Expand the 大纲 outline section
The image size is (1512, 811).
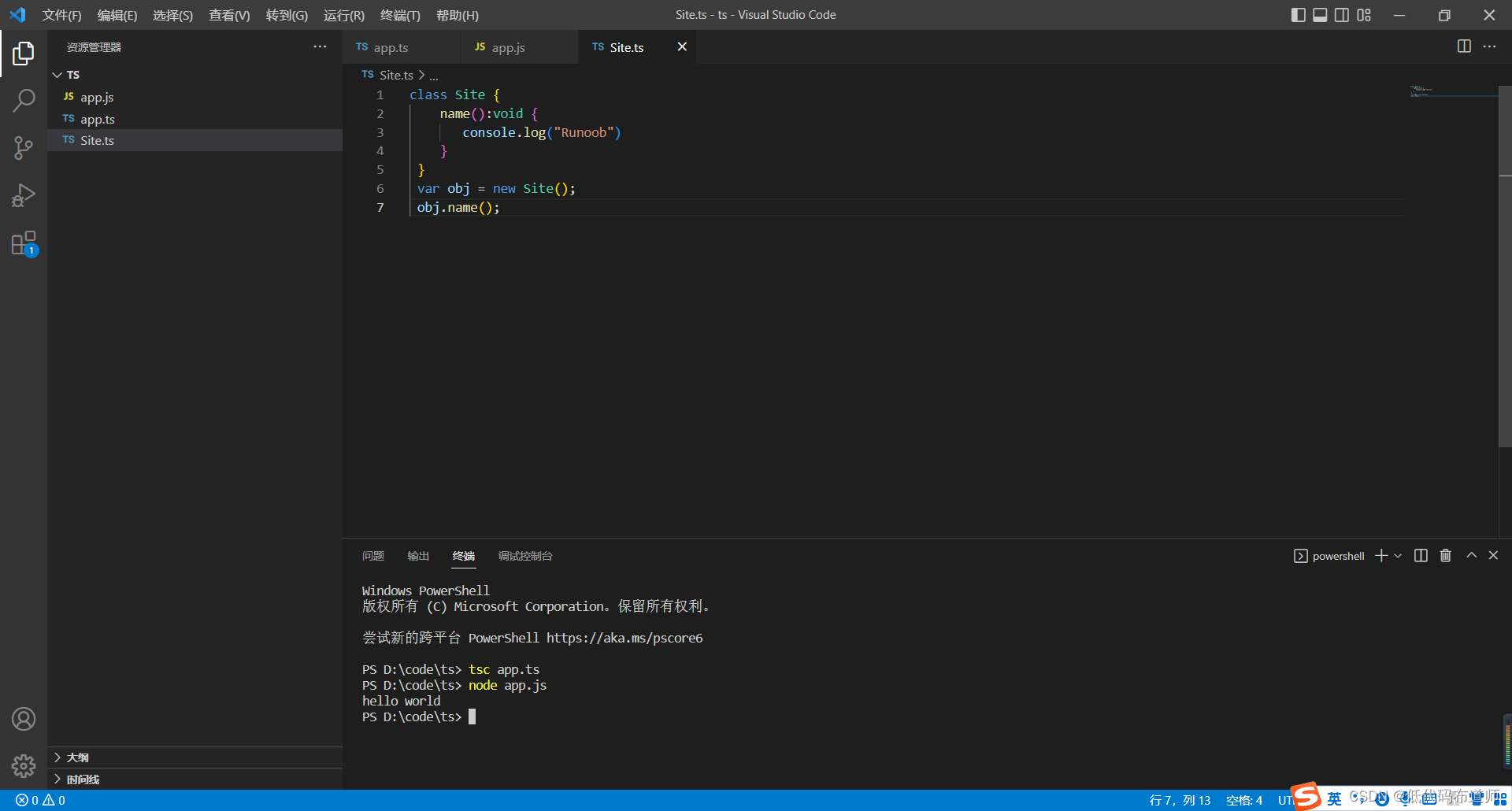pos(195,757)
